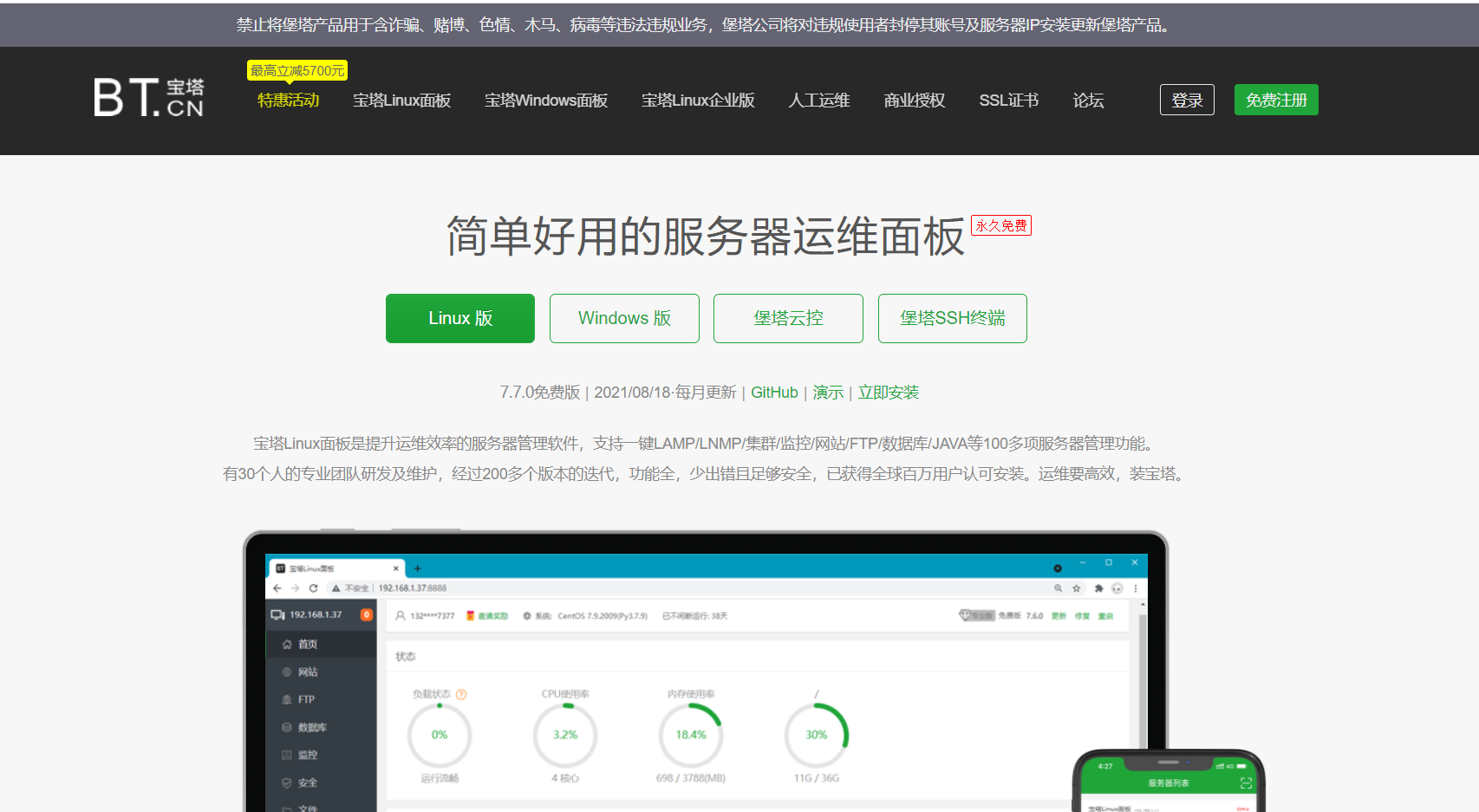1479x812 pixels.
Task: Click 网站 globe icon in the preview sidebar
Action: (287, 672)
